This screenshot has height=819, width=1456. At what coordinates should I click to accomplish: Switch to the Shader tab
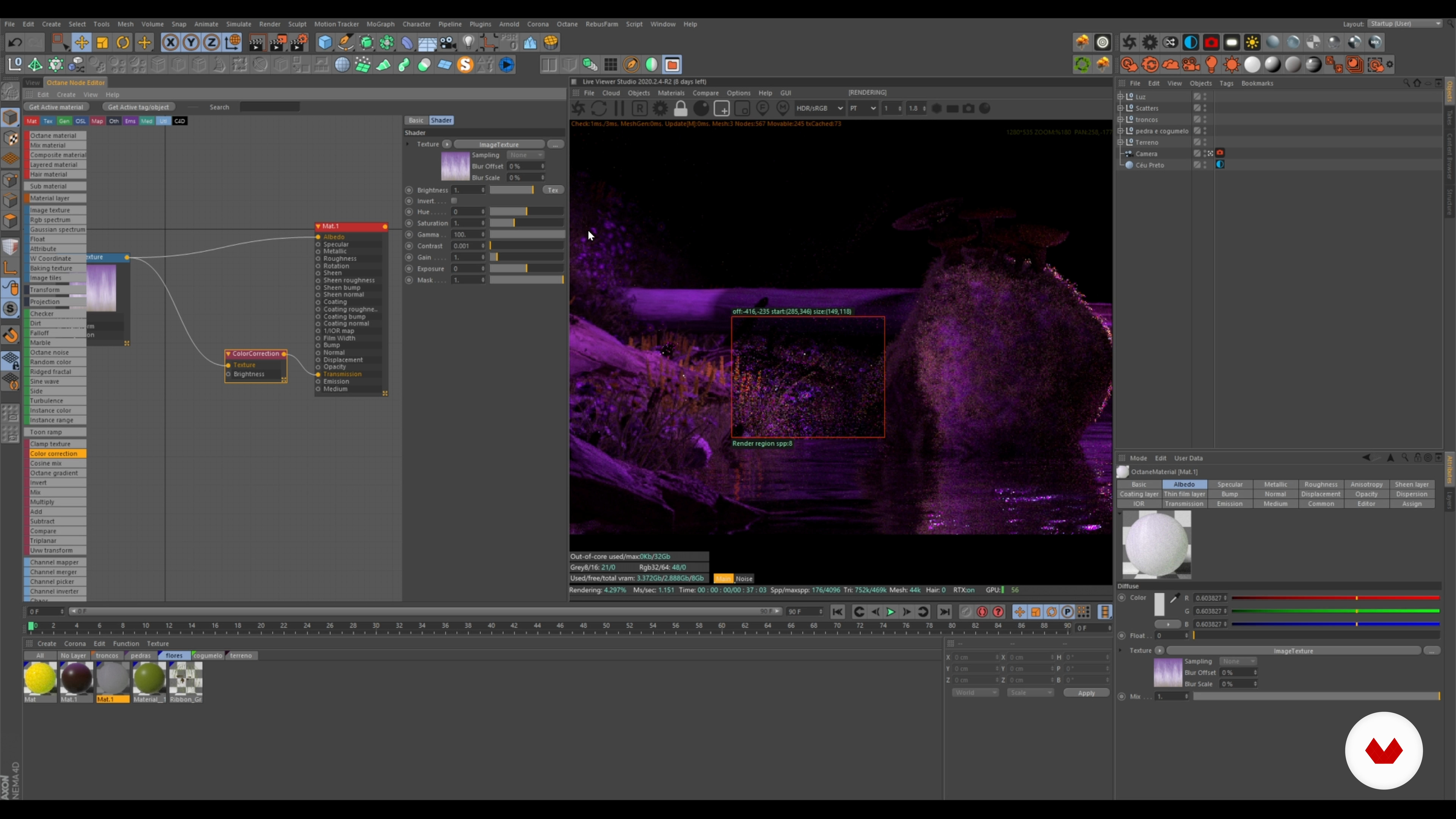(x=441, y=121)
